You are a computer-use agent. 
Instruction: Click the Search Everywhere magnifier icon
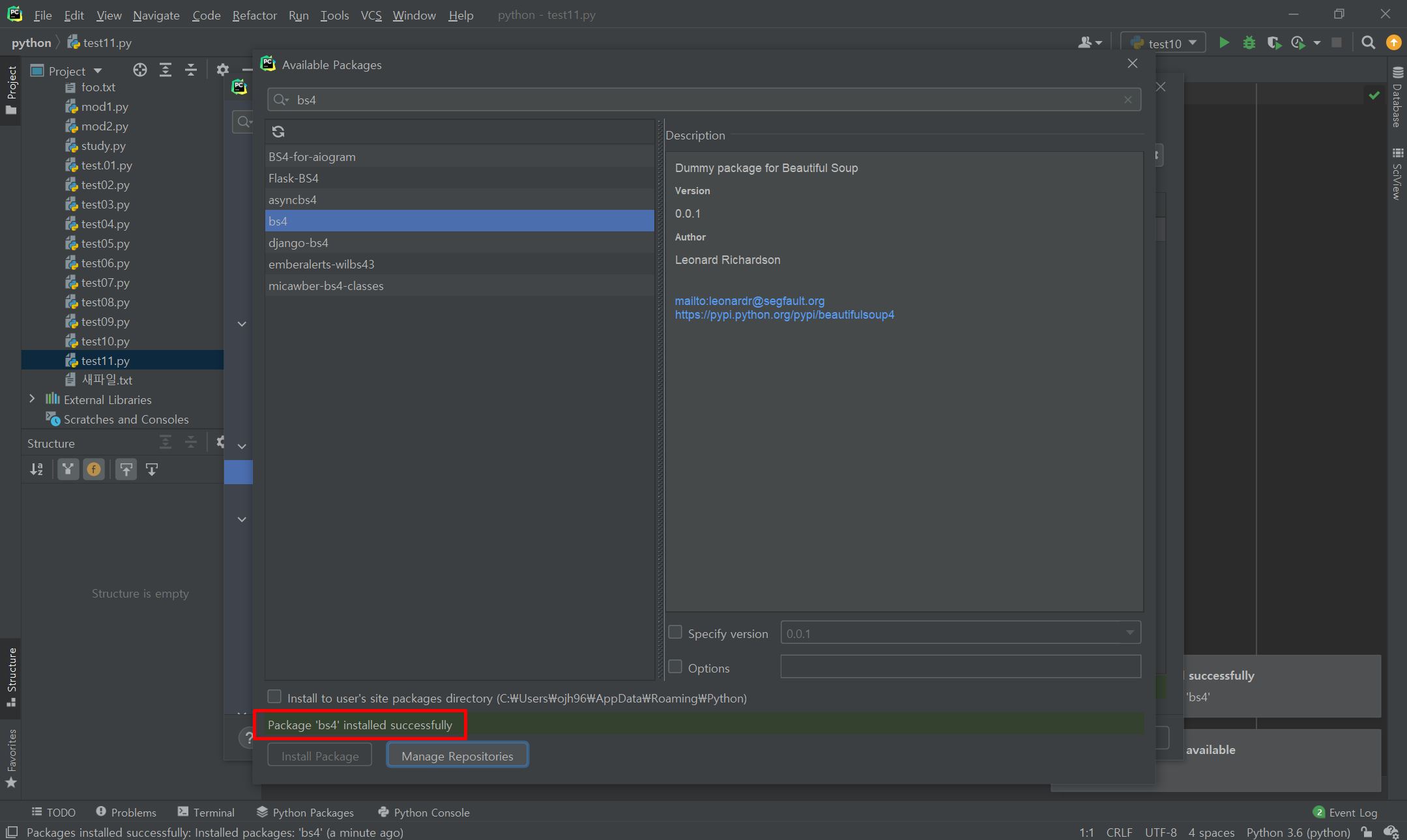1368,43
